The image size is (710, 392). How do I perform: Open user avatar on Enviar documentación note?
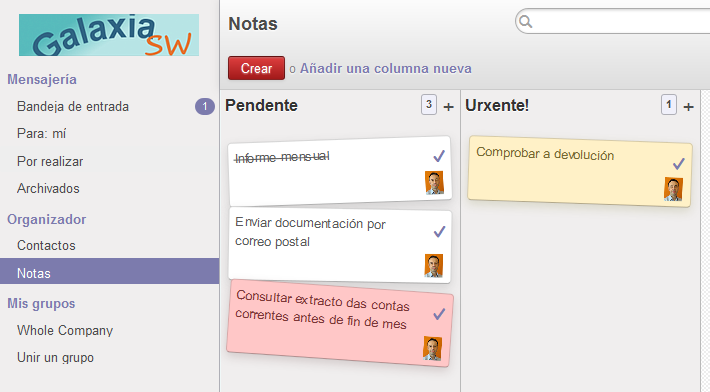coord(433,265)
